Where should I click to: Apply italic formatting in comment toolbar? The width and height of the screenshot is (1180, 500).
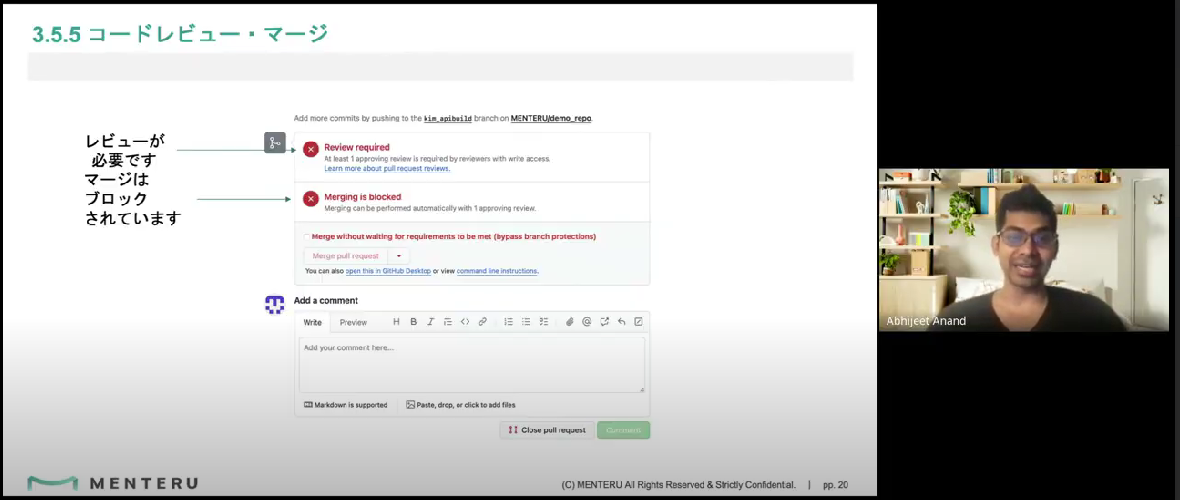430,322
